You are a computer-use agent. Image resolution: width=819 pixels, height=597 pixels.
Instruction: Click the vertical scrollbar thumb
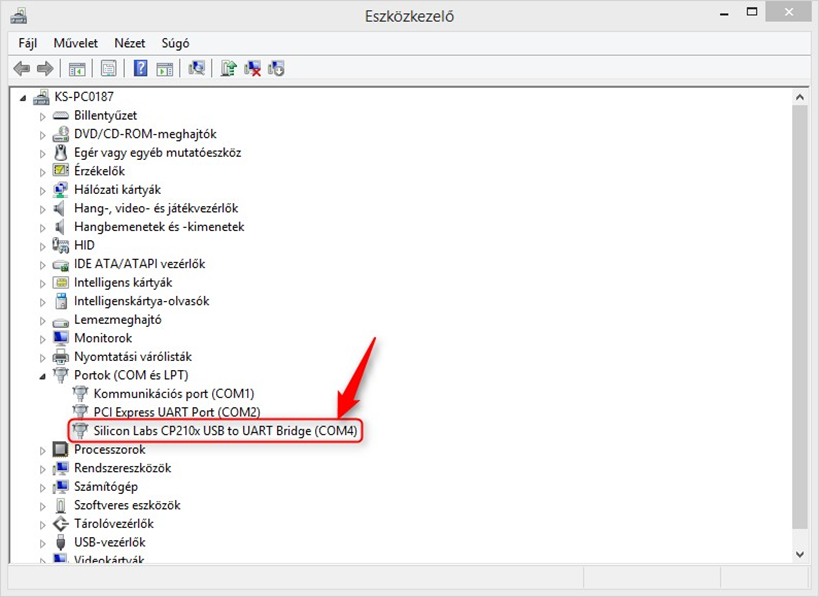coord(800,317)
